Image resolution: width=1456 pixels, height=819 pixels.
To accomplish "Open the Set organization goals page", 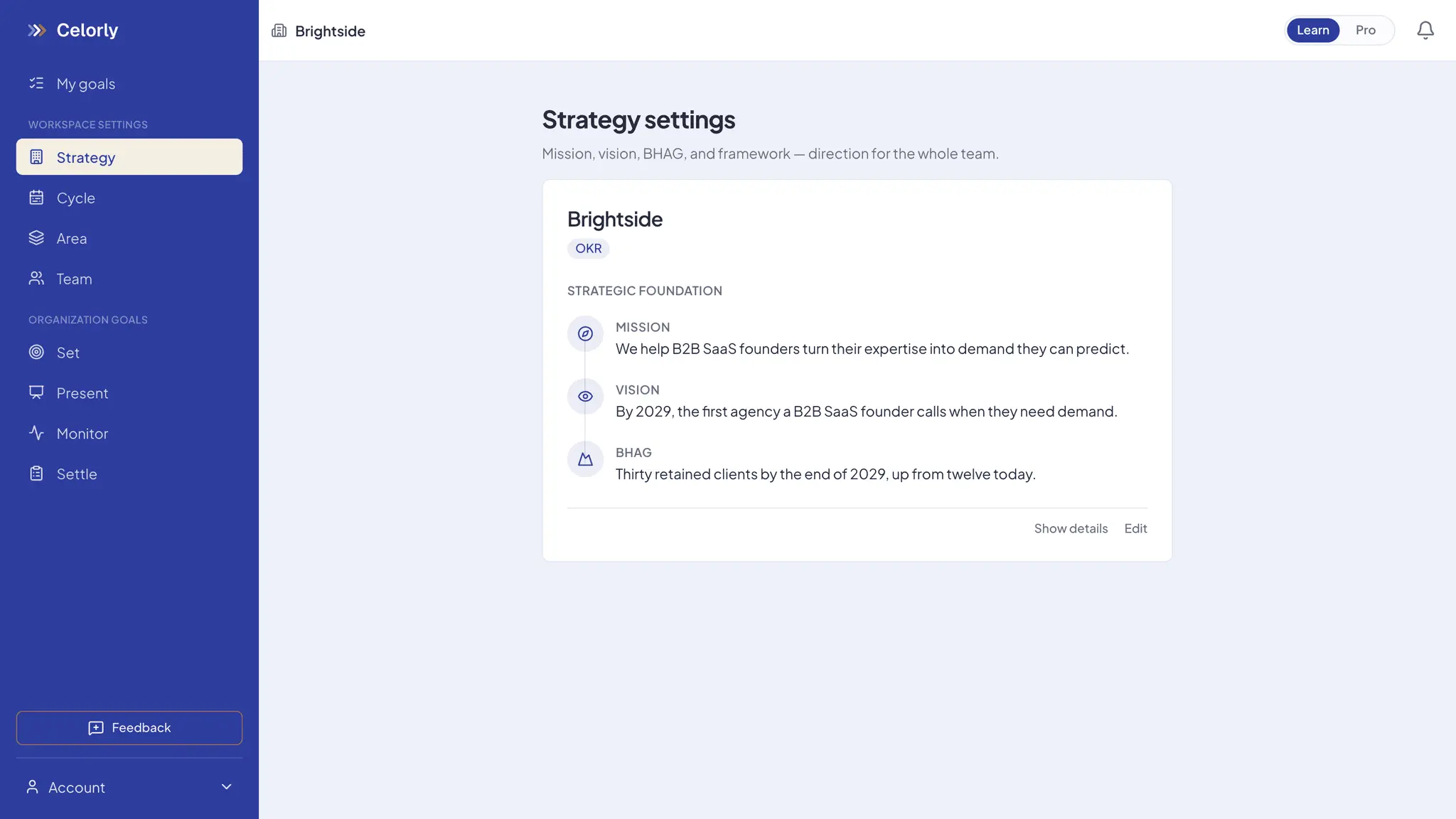I will (129, 352).
